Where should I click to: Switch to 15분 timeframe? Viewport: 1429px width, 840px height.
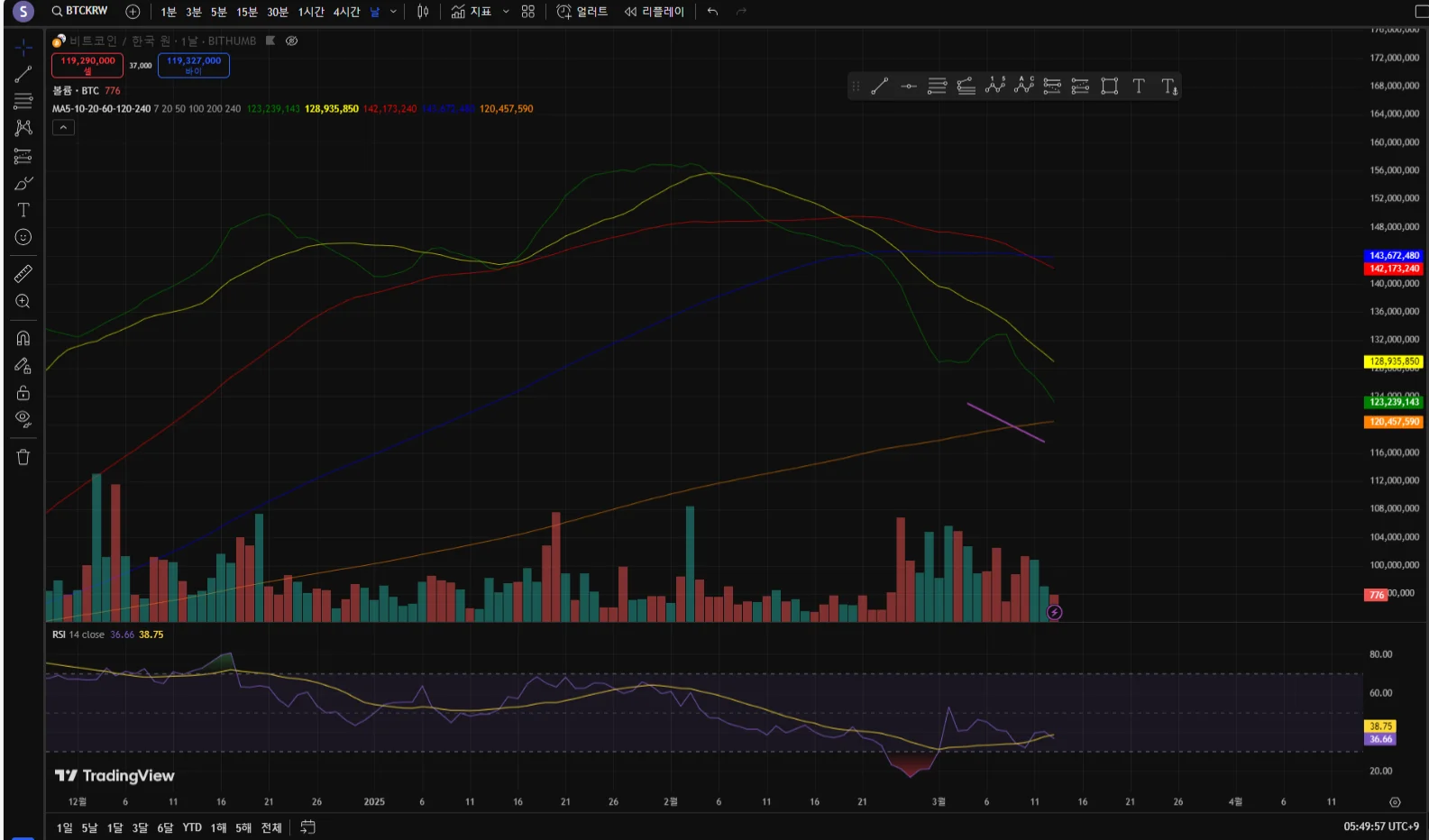pos(247,12)
